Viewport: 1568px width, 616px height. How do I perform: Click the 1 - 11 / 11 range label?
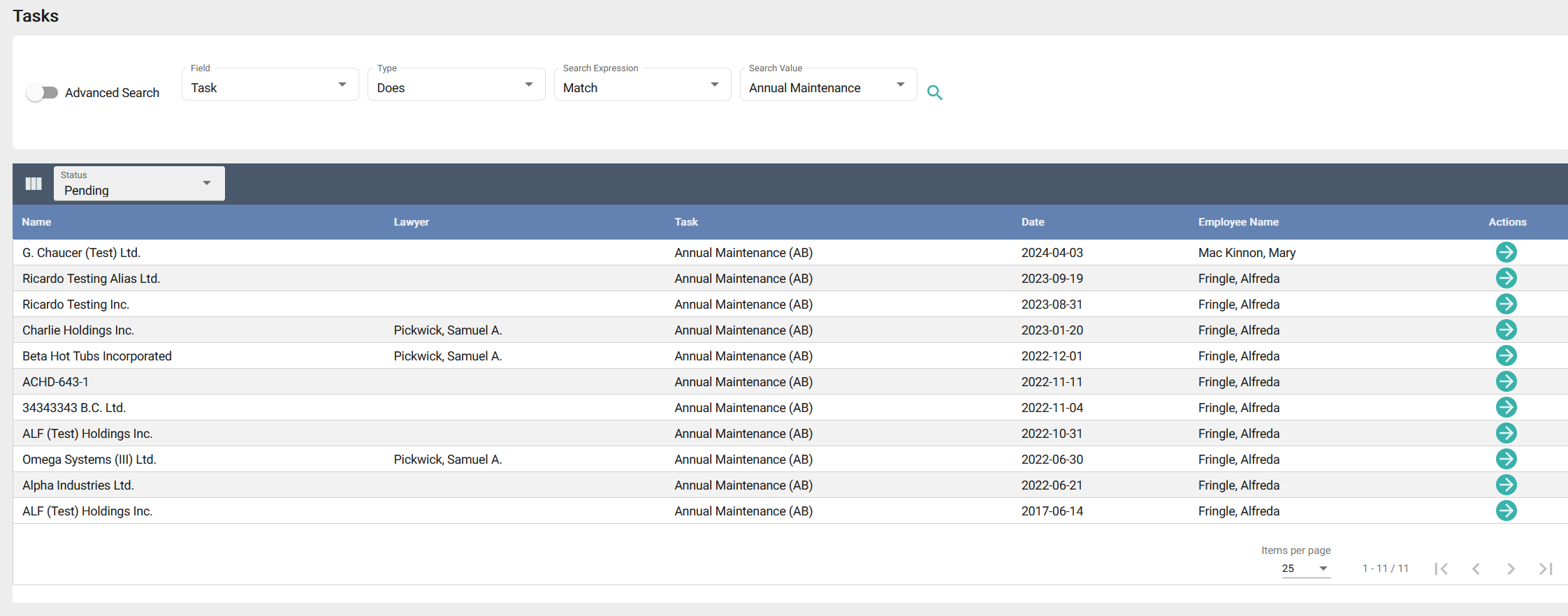point(1386,569)
